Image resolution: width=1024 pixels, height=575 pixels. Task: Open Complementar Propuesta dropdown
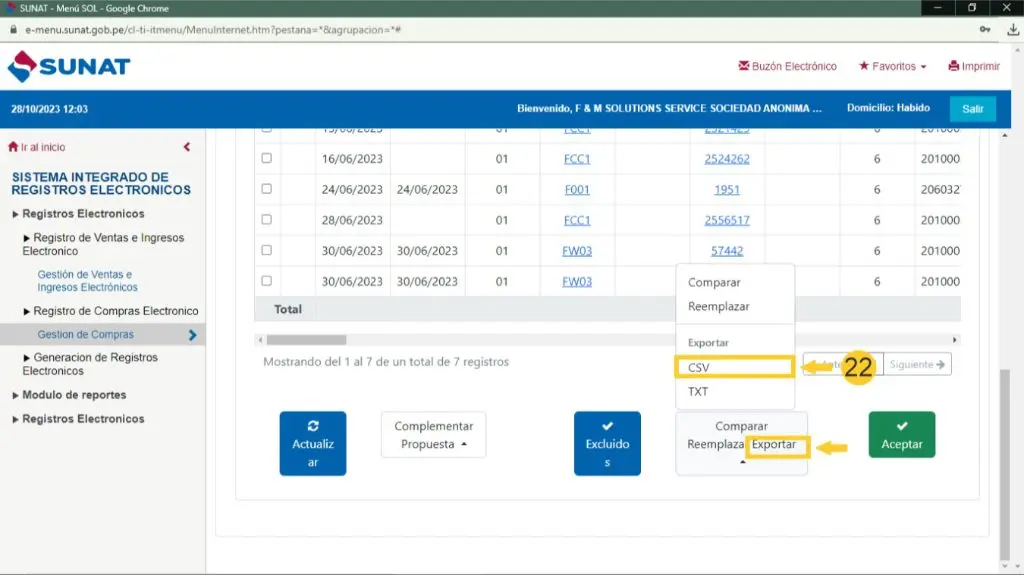433,435
